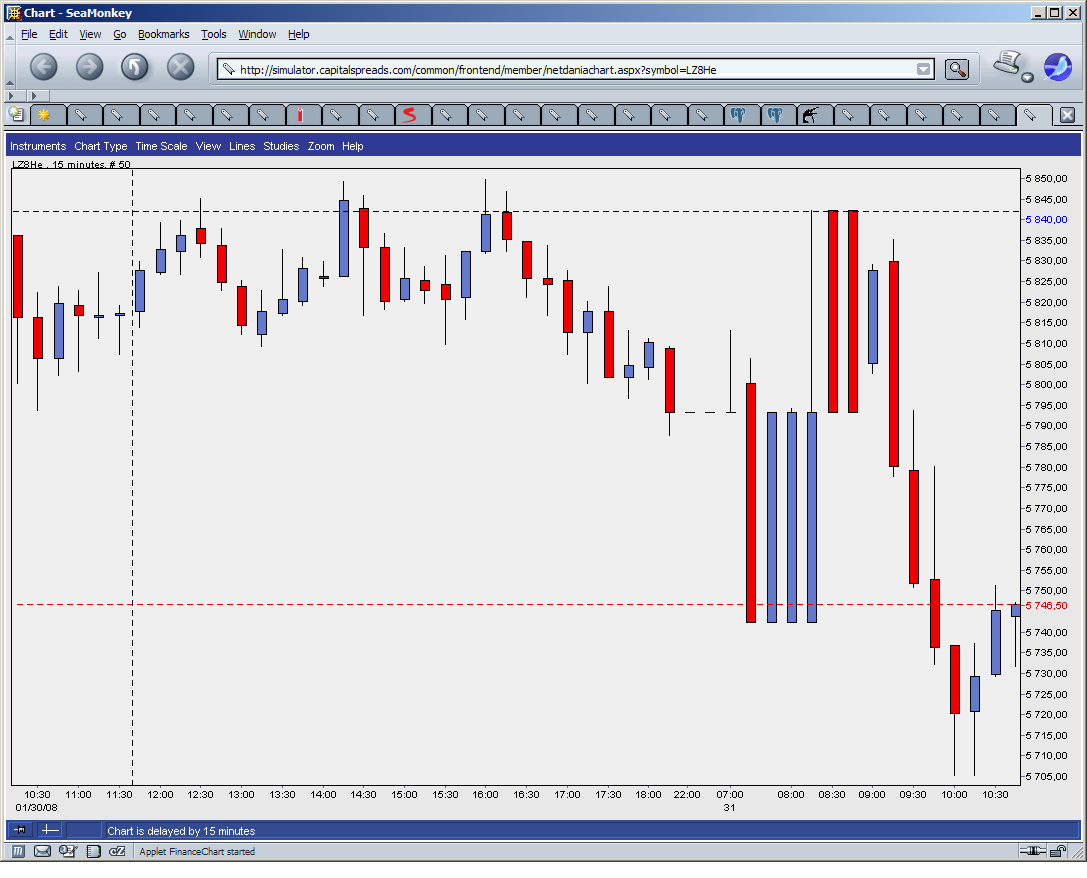Click the Forward navigation arrow button
The width and height of the screenshot is (1087, 878).
coord(89,67)
